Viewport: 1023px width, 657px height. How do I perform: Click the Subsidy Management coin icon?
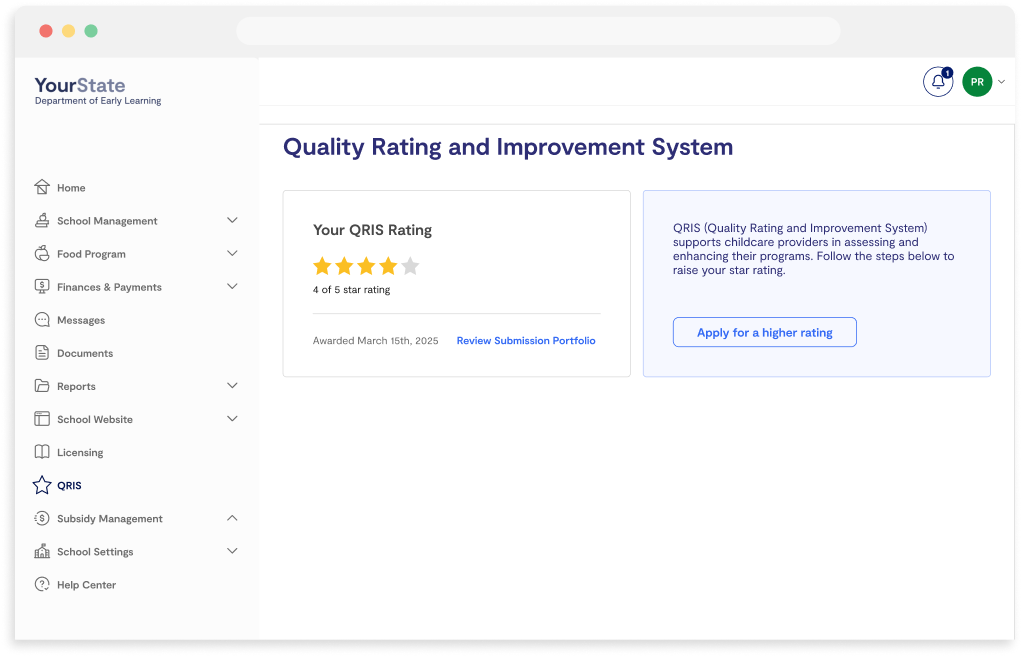click(42, 518)
